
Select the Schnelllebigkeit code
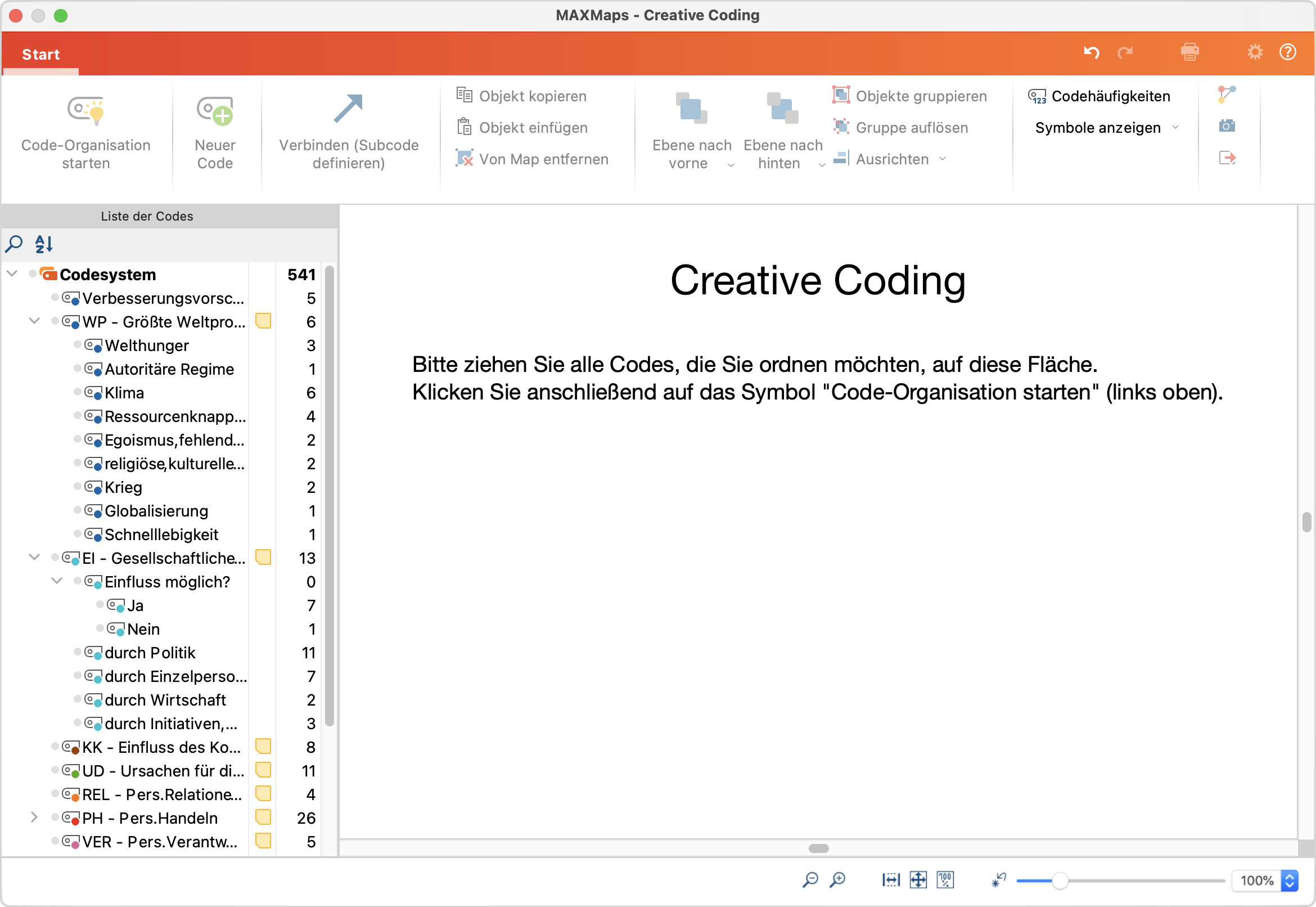(161, 535)
